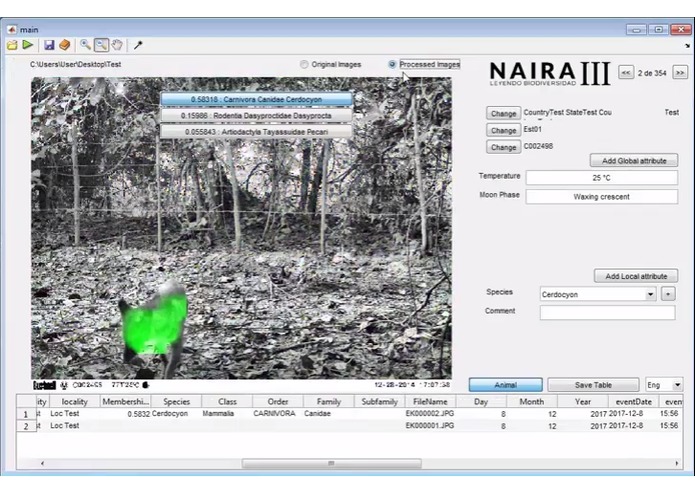Click the Comment input field

tap(607, 312)
